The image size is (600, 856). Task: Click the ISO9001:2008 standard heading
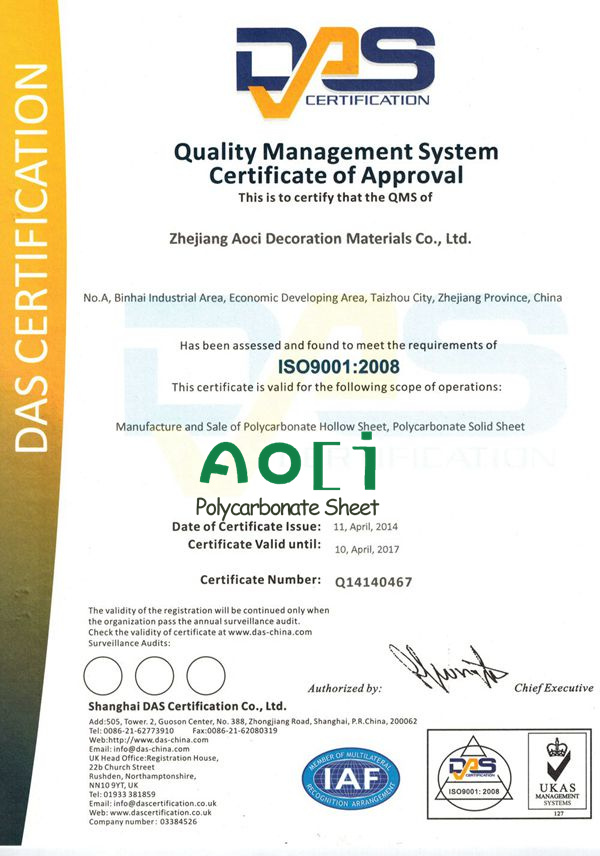[x=336, y=364]
